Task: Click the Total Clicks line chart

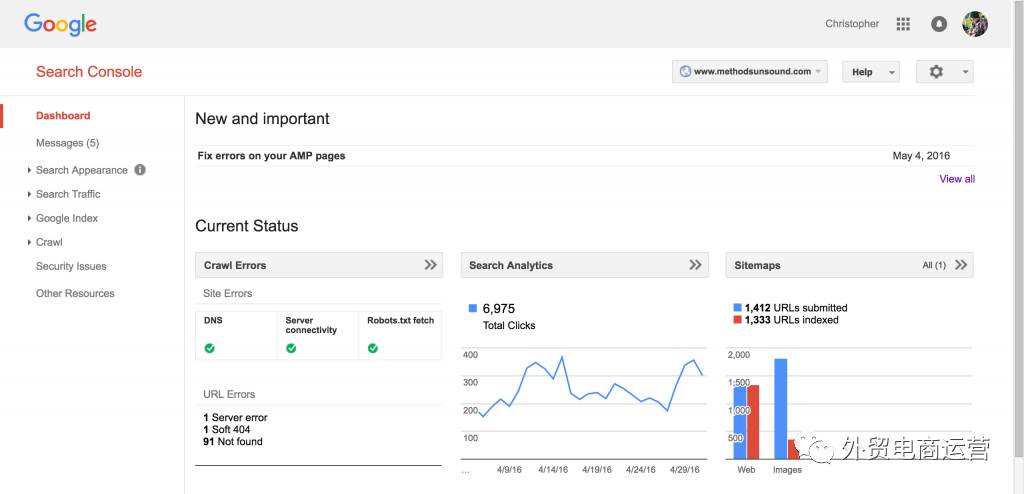Action: (584, 404)
